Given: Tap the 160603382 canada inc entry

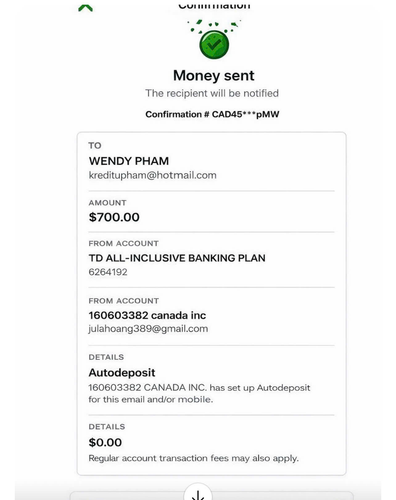Looking at the screenshot, I should click(x=147, y=315).
